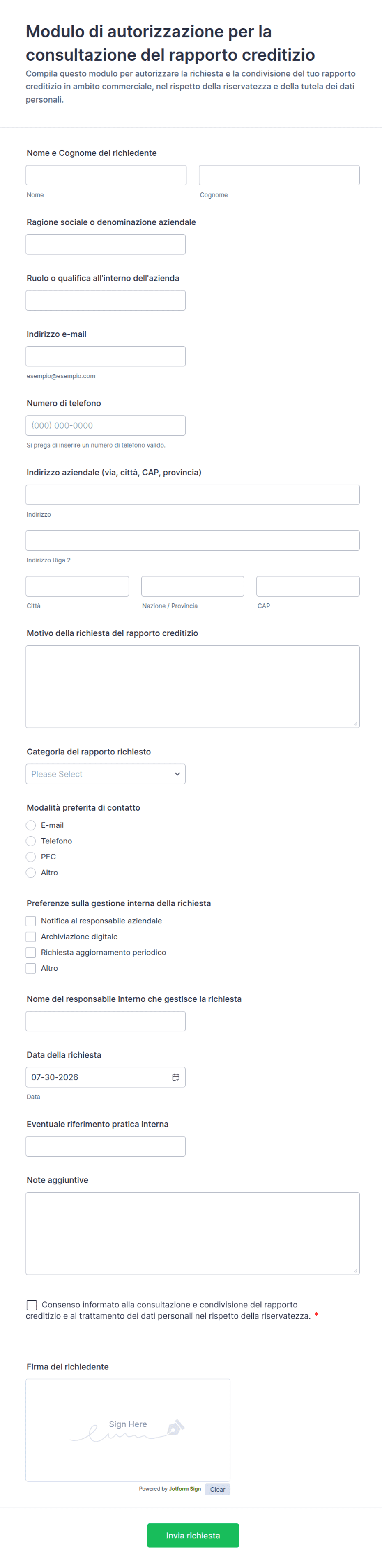Choose PEC as contact method
The width and height of the screenshot is (382, 1568).
31,857
